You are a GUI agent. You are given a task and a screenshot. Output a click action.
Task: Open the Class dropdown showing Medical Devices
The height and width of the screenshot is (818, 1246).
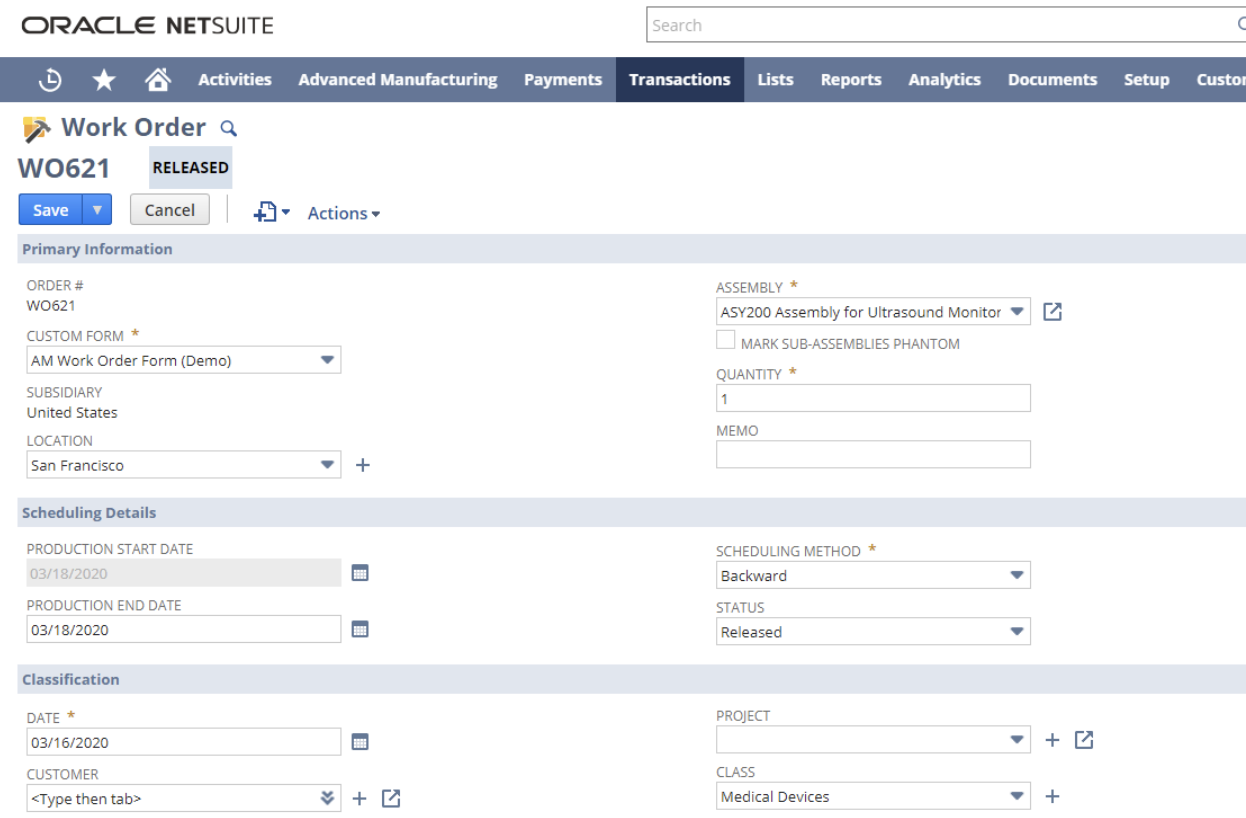click(1017, 796)
